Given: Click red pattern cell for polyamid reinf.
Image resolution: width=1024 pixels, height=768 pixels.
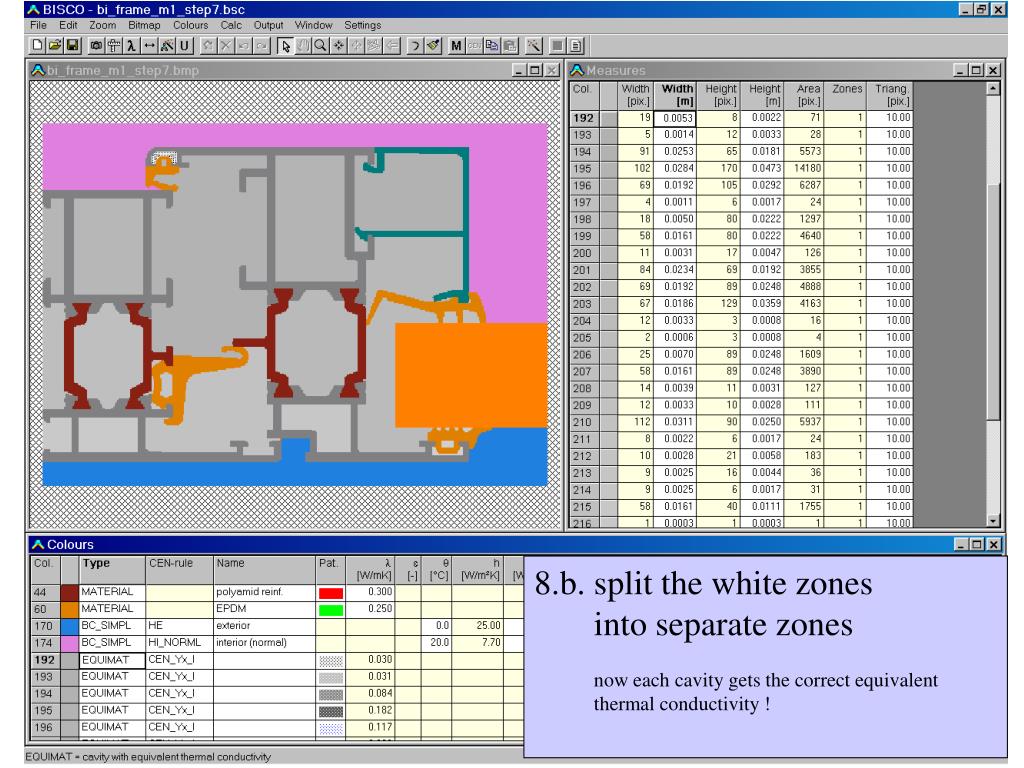Looking at the screenshot, I should click(x=330, y=593).
